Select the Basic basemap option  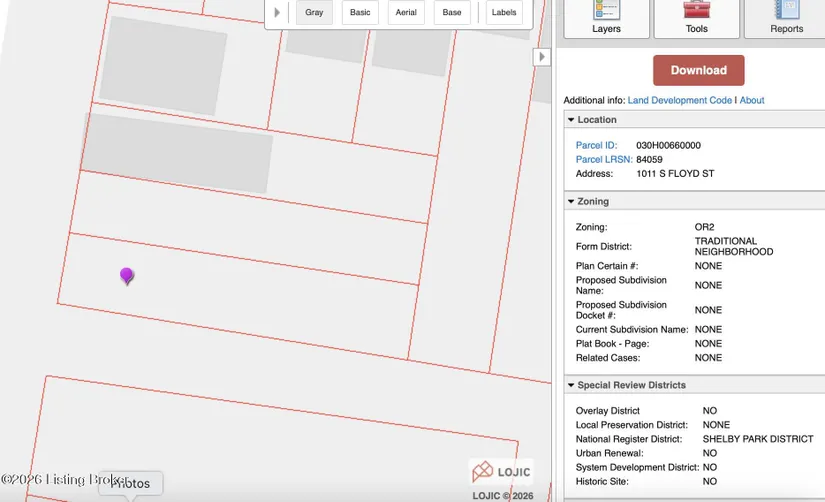click(x=360, y=13)
